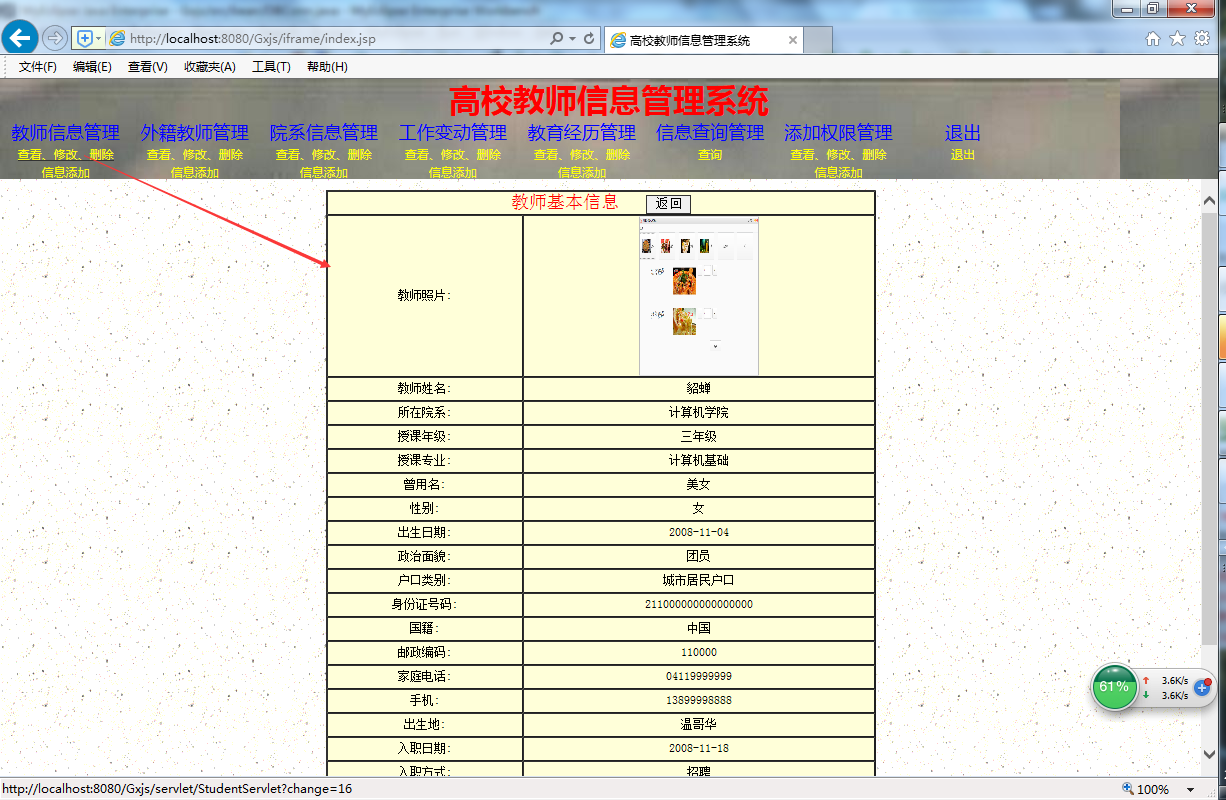The width and height of the screenshot is (1226, 800).
Task: Open the 工具(T) menu
Action: (271, 67)
